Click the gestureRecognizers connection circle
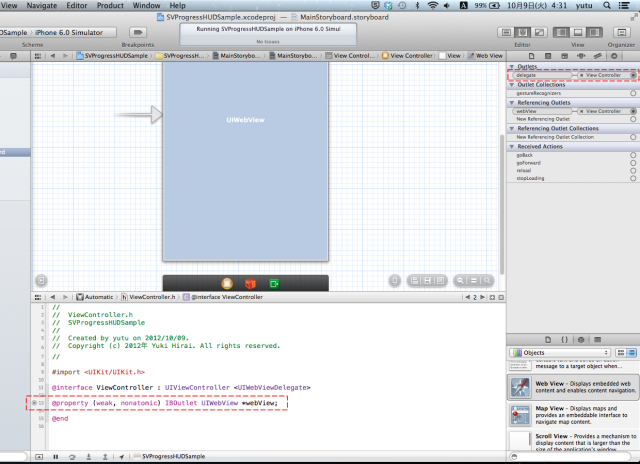This screenshot has width=640, height=464. tap(633, 93)
